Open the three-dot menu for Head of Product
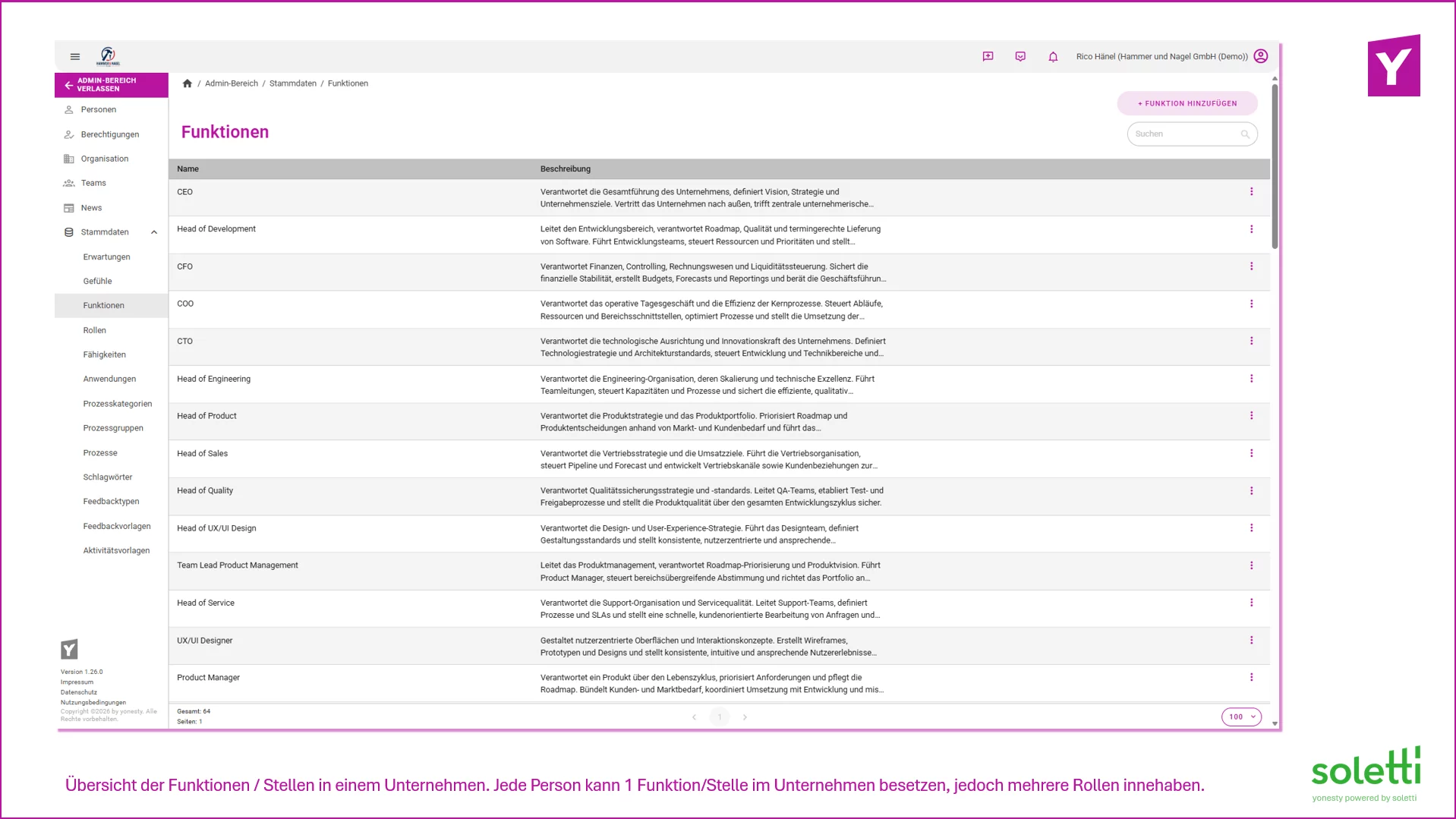The image size is (1456, 819). (1251, 416)
